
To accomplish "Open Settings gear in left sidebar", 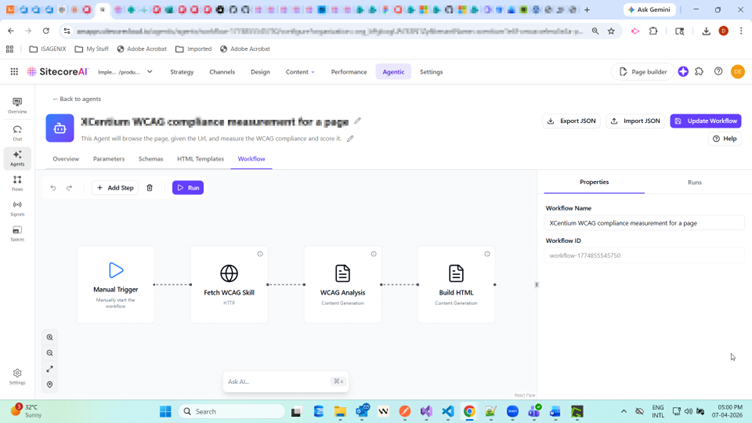I will coord(17,376).
